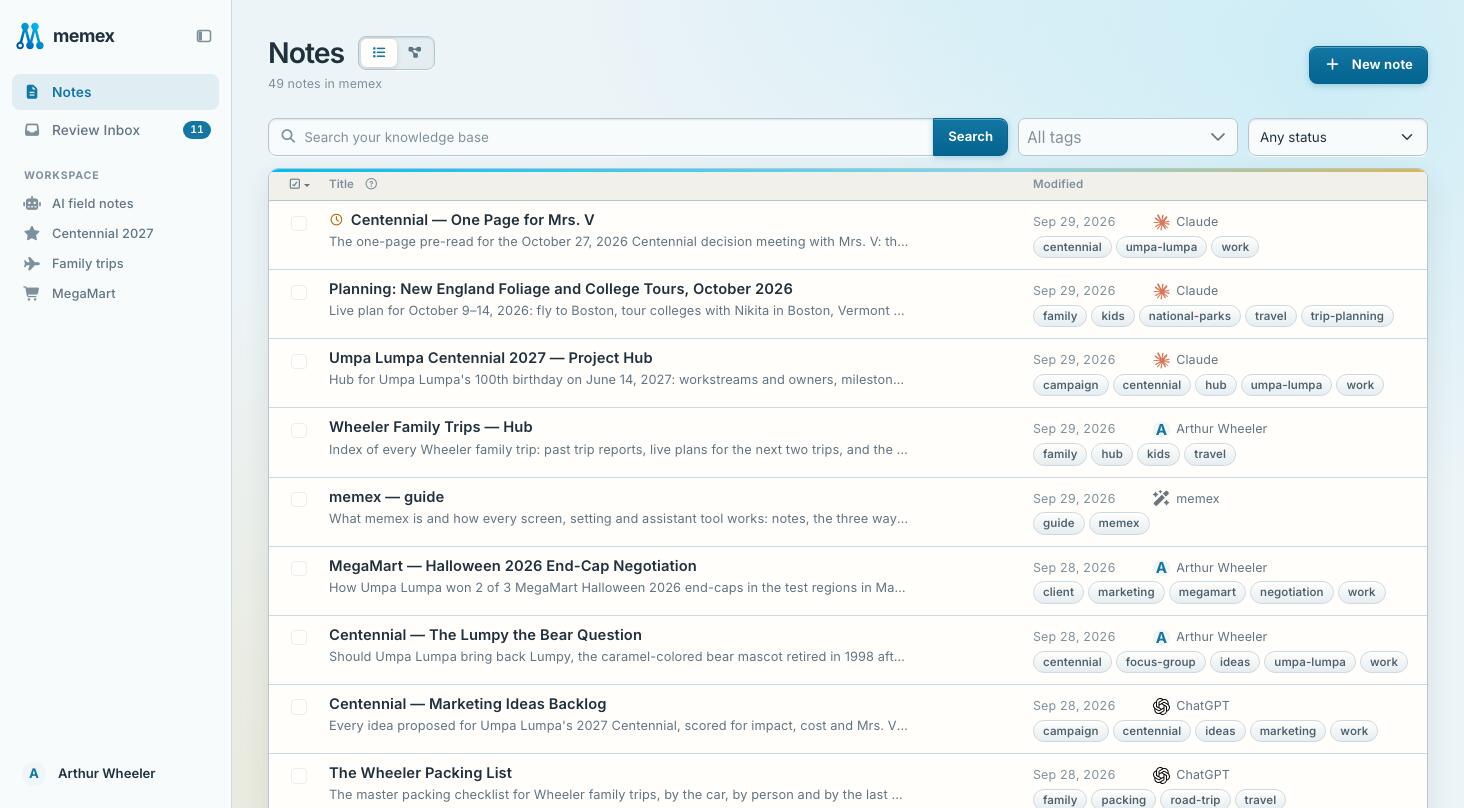Click the AI field notes robot icon
1464x808 pixels.
[32, 203]
